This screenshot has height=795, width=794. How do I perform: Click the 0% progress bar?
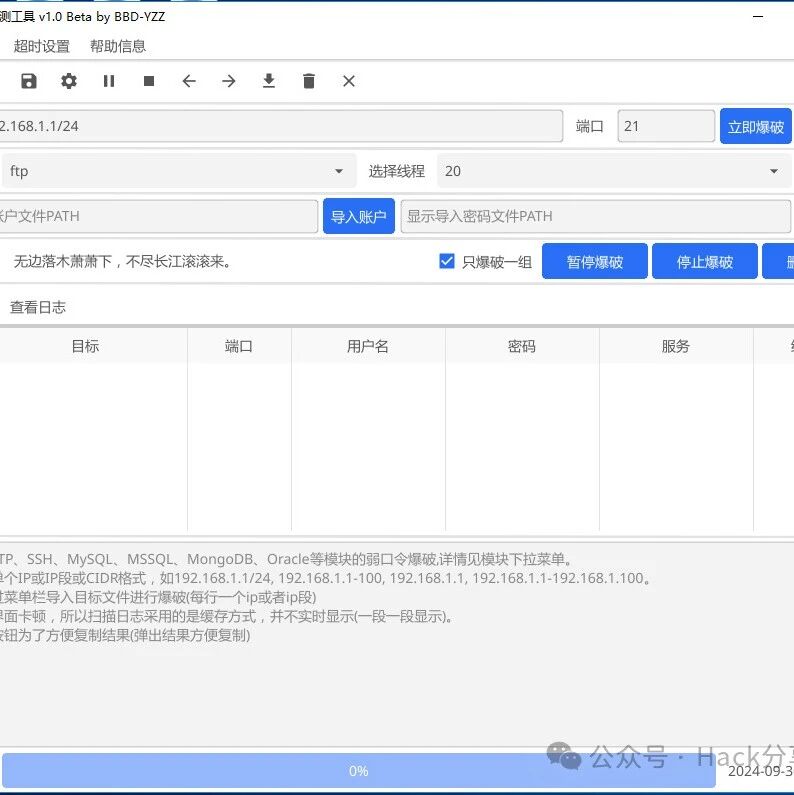click(358, 771)
